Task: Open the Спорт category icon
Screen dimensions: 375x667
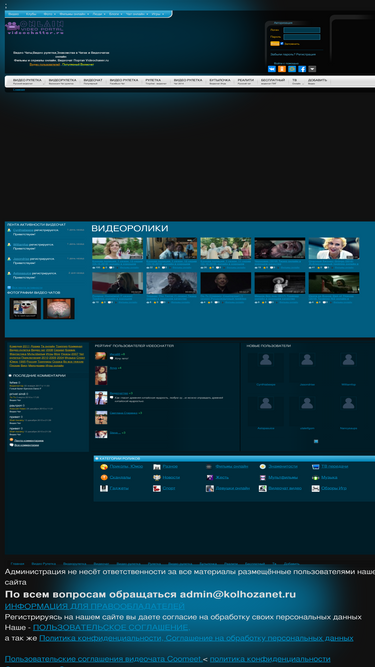Action: pyautogui.click(x=157, y=488)
